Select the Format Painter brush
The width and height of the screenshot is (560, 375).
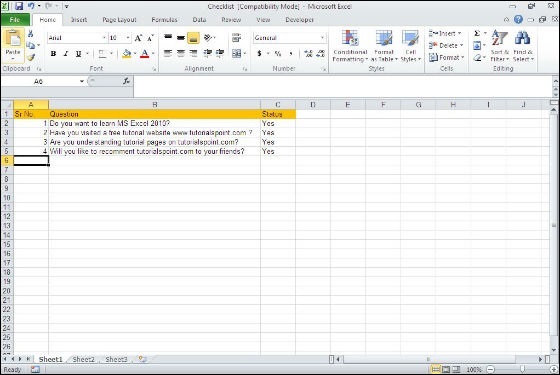point(31,57)
